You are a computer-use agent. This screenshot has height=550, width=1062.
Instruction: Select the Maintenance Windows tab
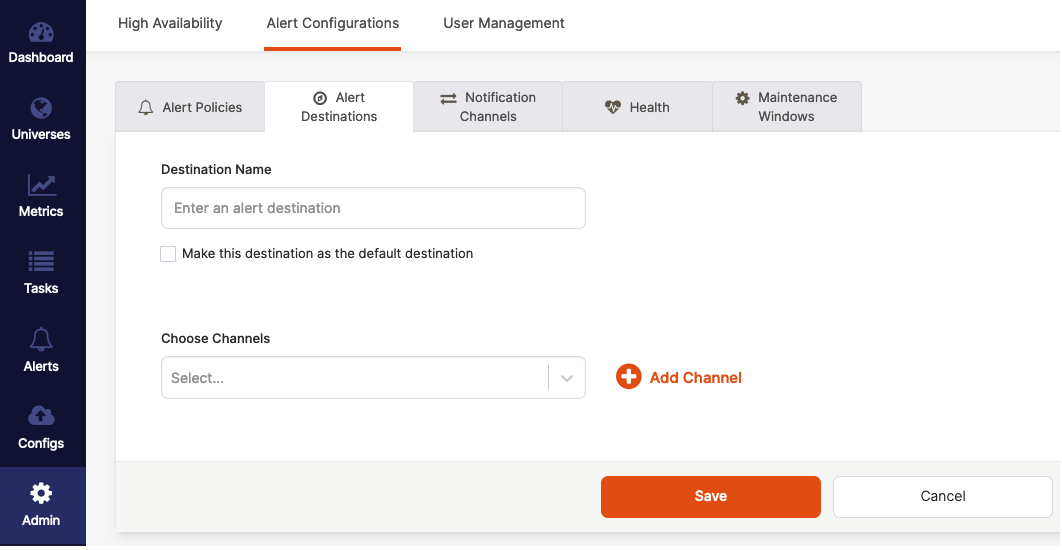point(786,107)
